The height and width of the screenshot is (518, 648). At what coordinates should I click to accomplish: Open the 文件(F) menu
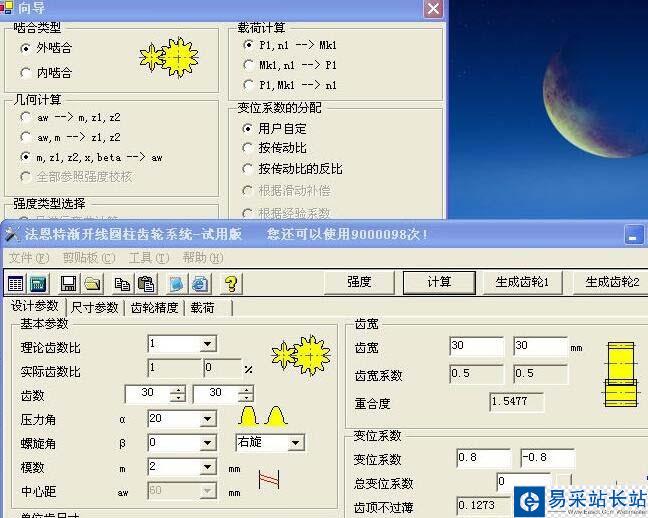click(29, 258)
